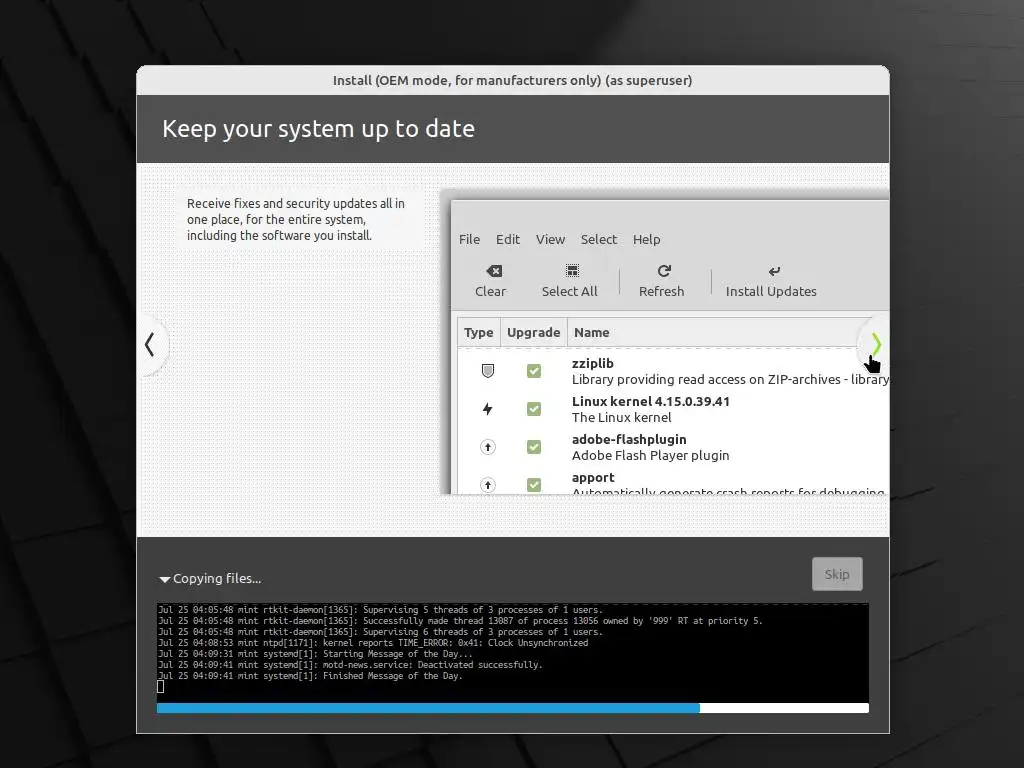Click the Clear toolbar icon
The height and width of the screenshot is (768, 1024).
click(x=494, y=271)
